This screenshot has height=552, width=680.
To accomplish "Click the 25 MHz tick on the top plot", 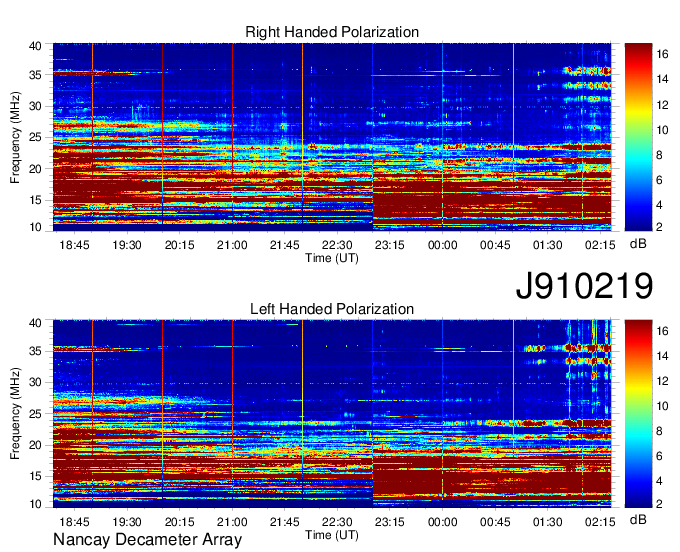I will [x=35, y=137].
